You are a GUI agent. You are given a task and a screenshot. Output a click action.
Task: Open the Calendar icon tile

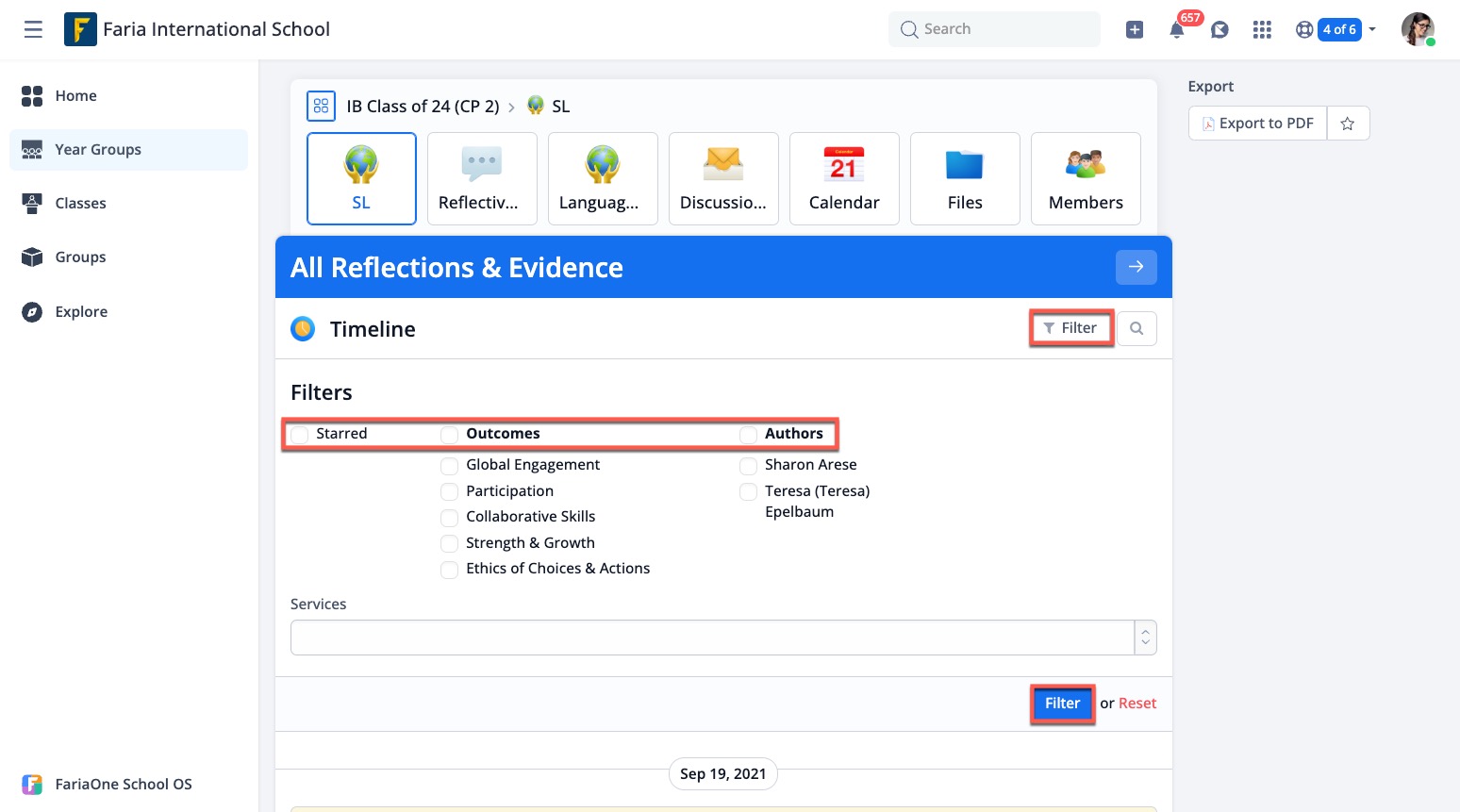pyautogui.click(x=844, y=178)
